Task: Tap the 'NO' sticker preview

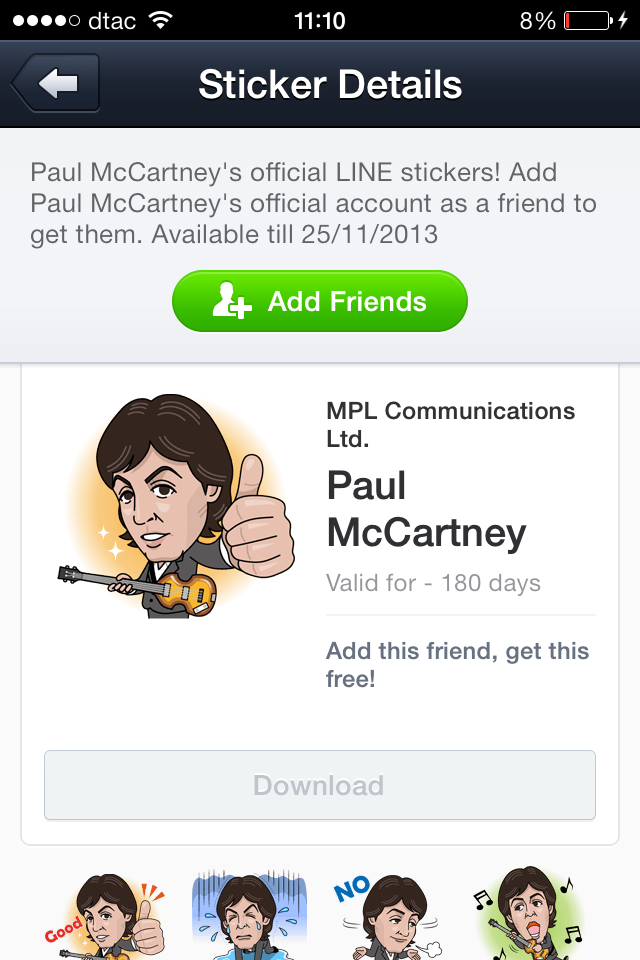Action: [x=388, y=915]
